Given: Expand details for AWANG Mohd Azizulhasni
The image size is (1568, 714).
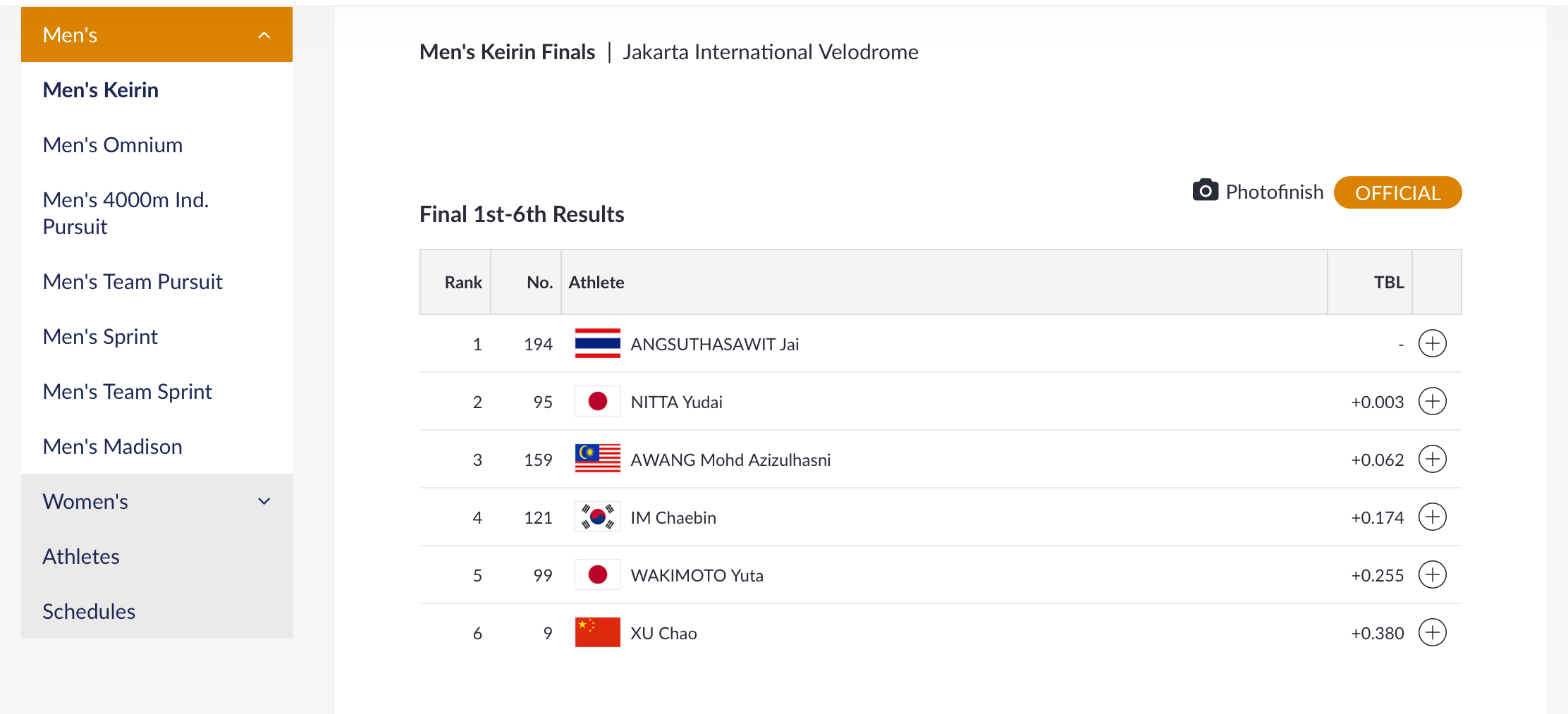Looking at the screenshot, I should pyautogui.click(x=1432, y=459).
